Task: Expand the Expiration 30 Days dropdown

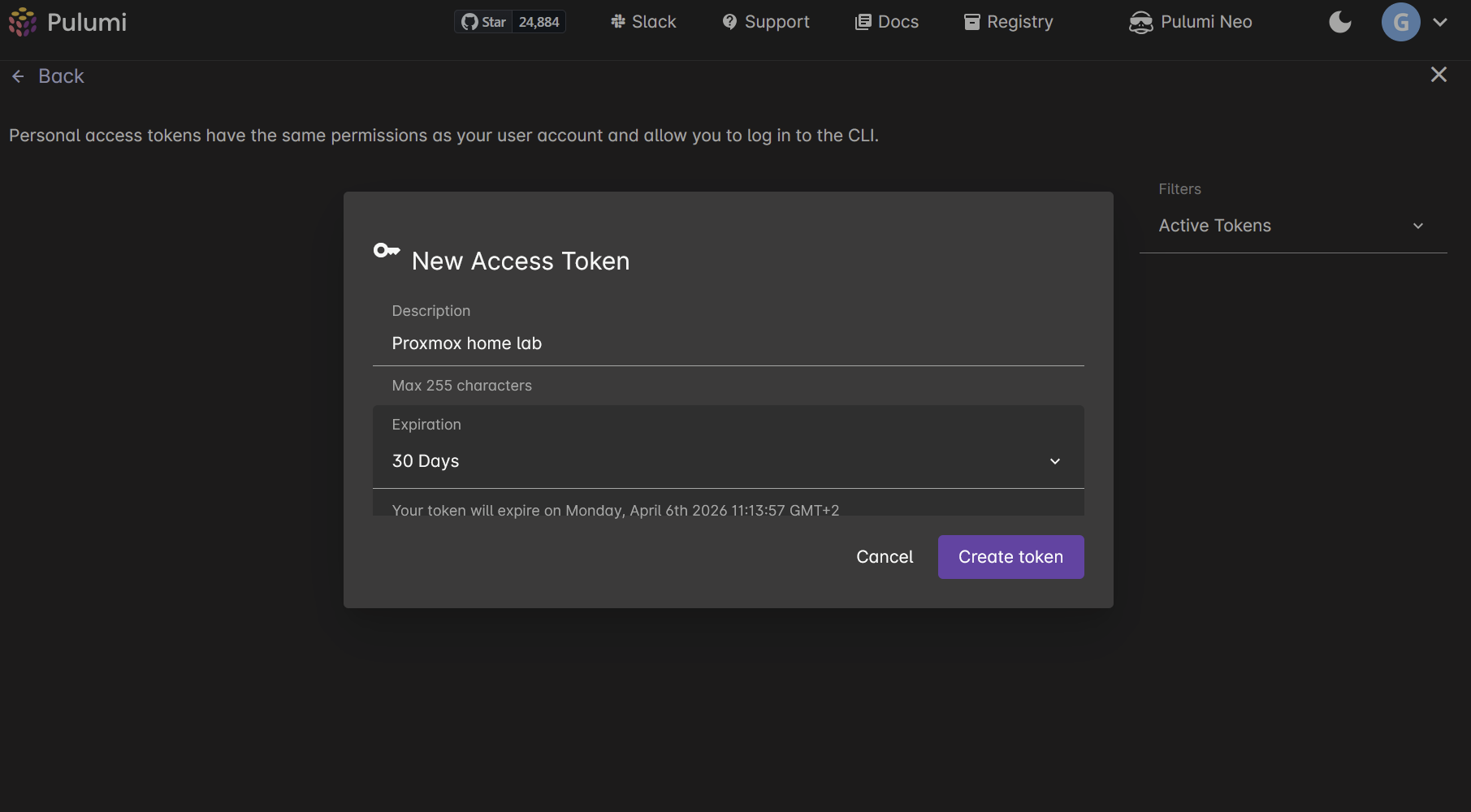Action: point(727,460)
